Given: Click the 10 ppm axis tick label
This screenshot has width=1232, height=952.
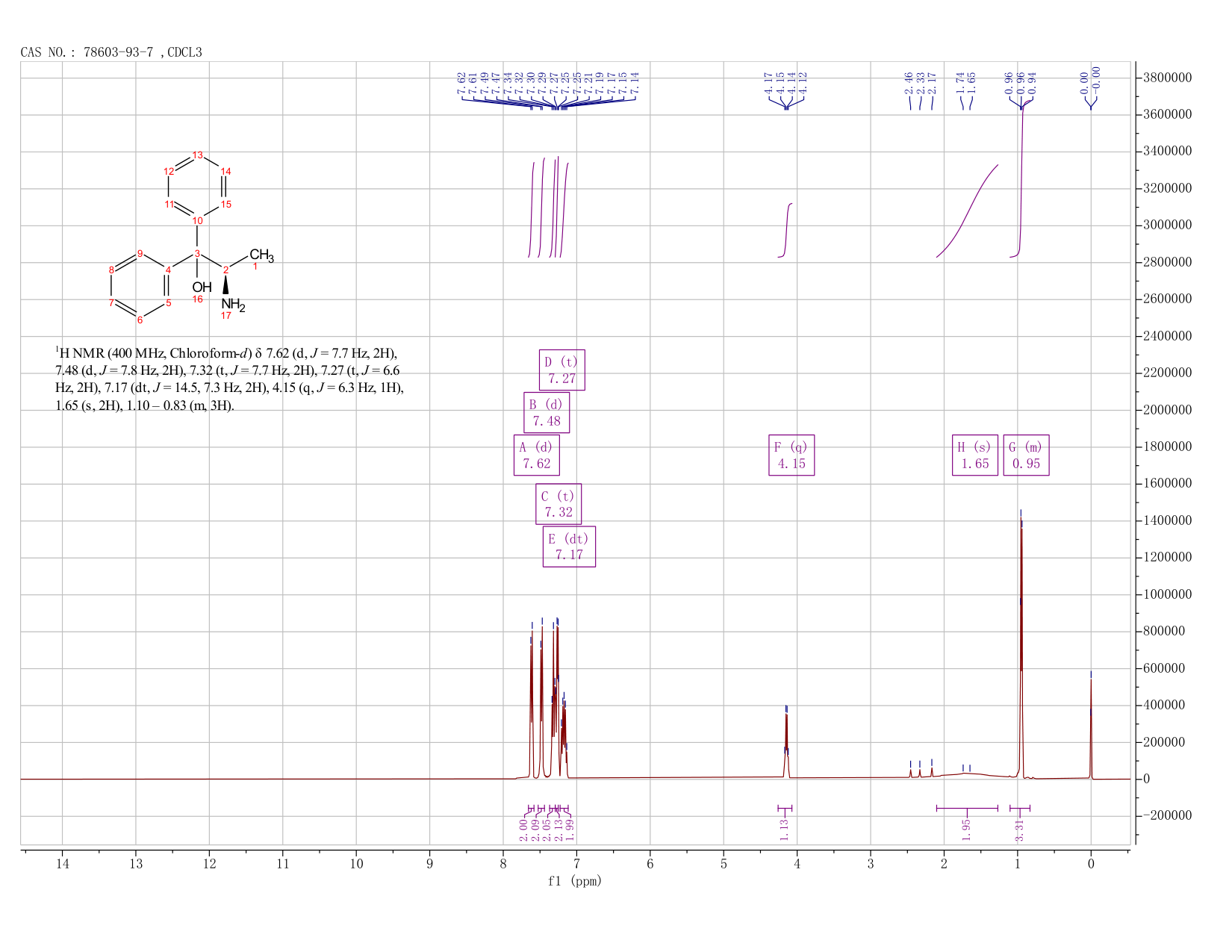Looking at the screenshot, I should [356, 864].
